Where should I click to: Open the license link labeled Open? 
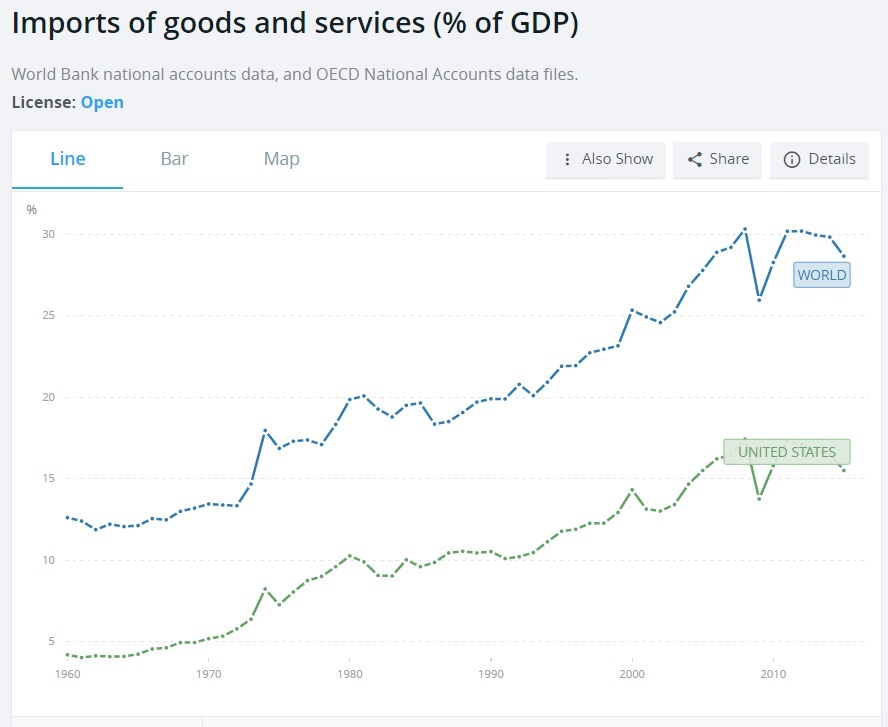pyautogui.click(x=102, y=102)
